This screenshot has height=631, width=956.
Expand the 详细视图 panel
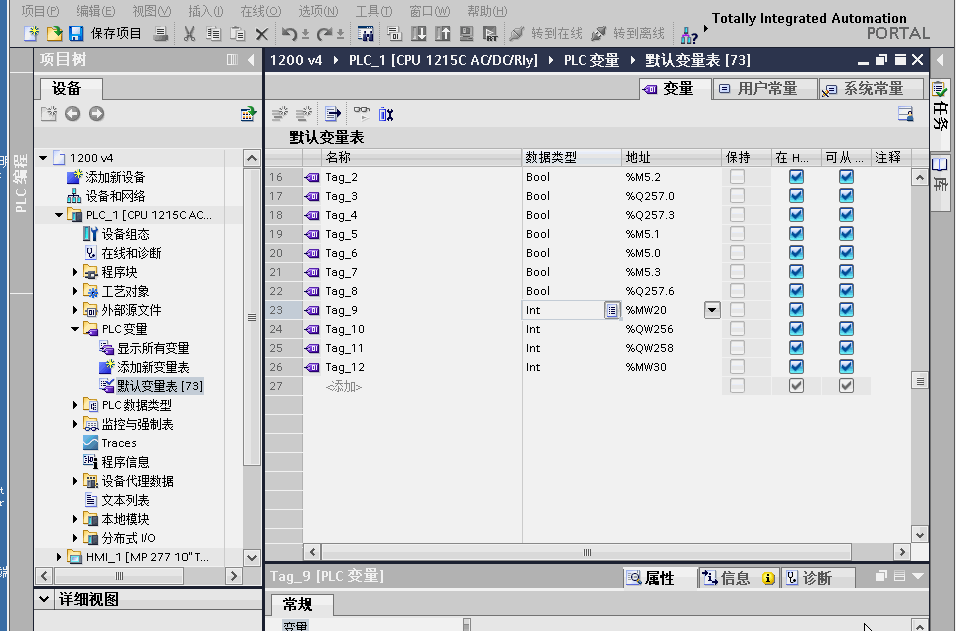click(44, 599)
